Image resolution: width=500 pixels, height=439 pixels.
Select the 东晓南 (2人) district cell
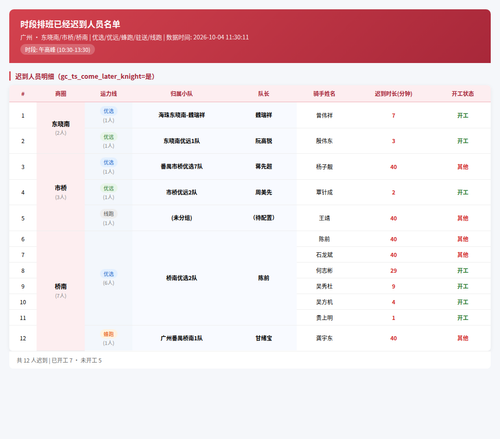(x=61, y=128)
